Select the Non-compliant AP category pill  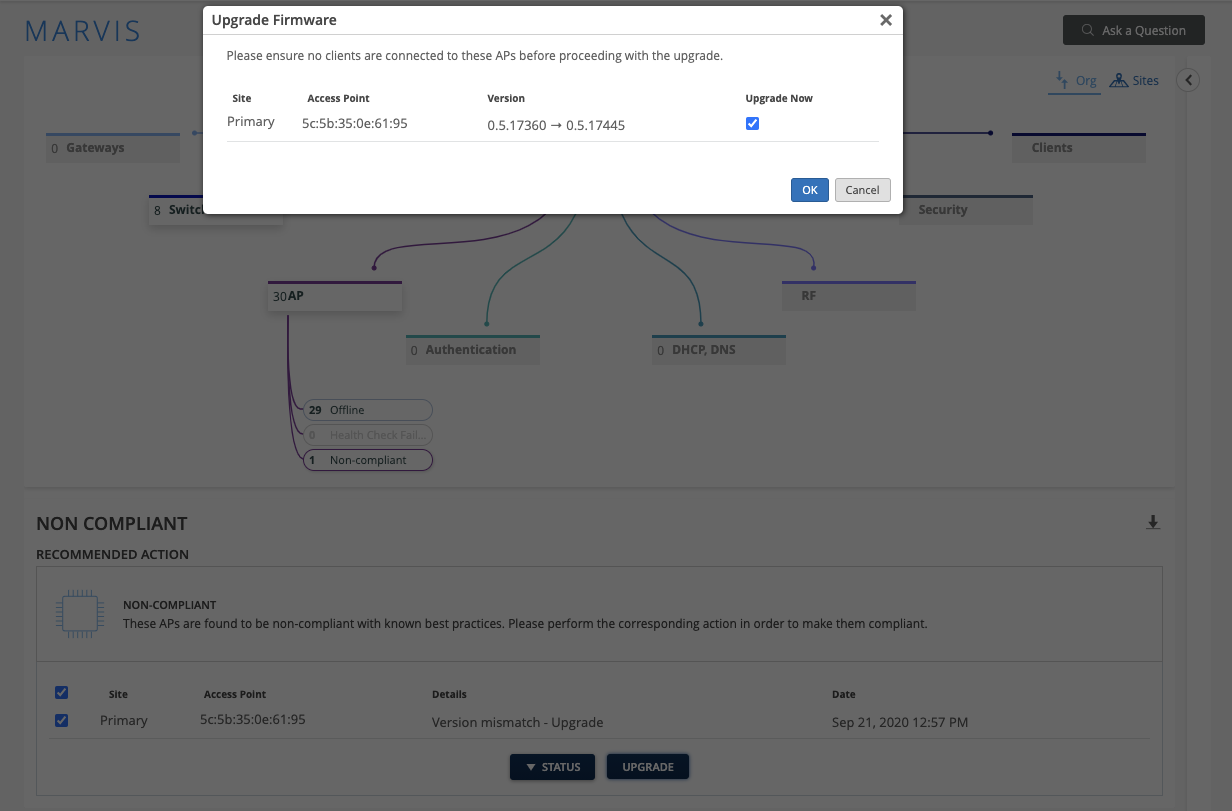[x=368, y=460]
